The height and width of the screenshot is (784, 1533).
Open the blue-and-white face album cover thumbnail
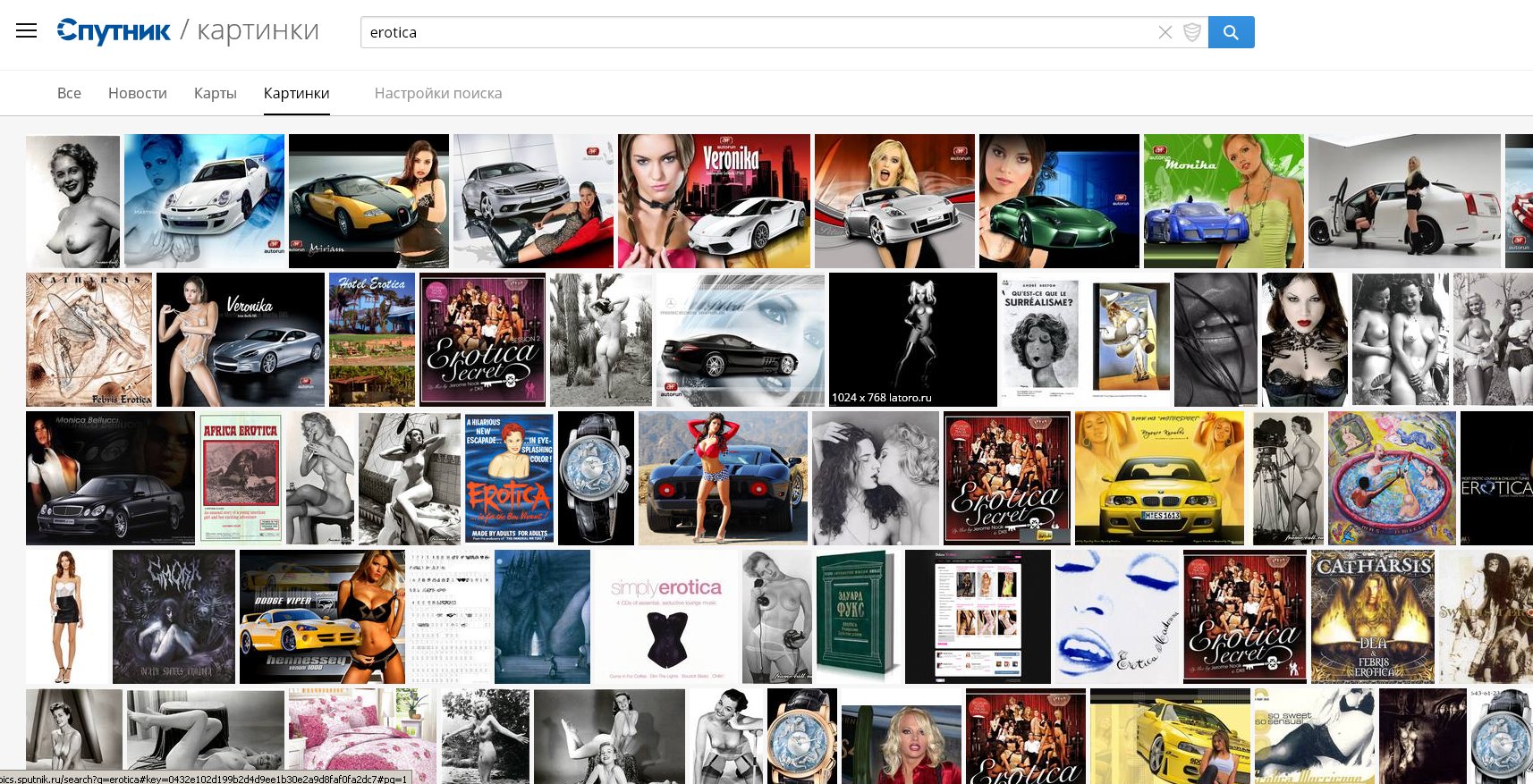(1117, 617)
